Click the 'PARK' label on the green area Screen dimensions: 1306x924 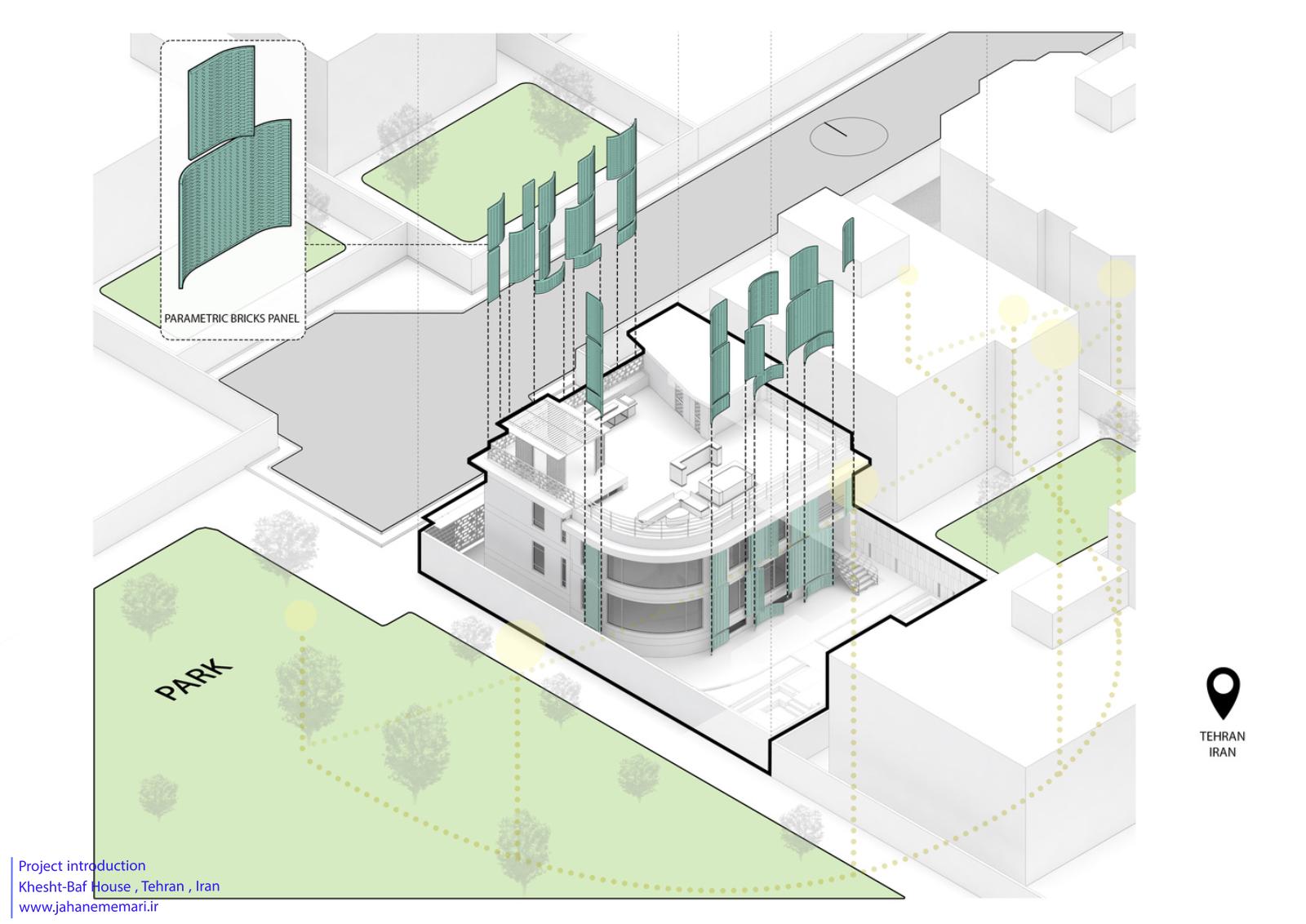click(194, 680)
